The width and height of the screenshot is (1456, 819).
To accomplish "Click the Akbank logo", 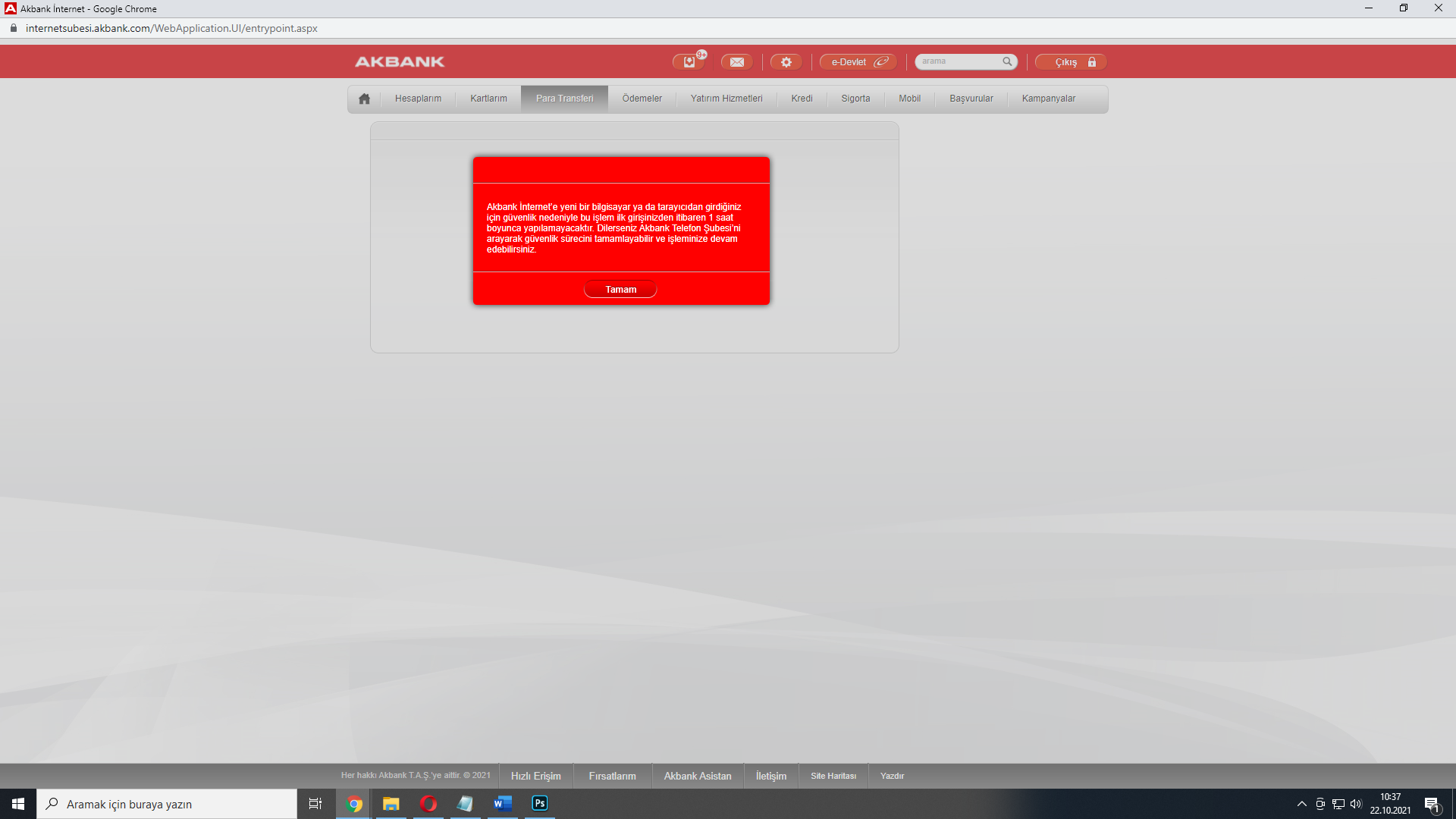I will 400,61.
